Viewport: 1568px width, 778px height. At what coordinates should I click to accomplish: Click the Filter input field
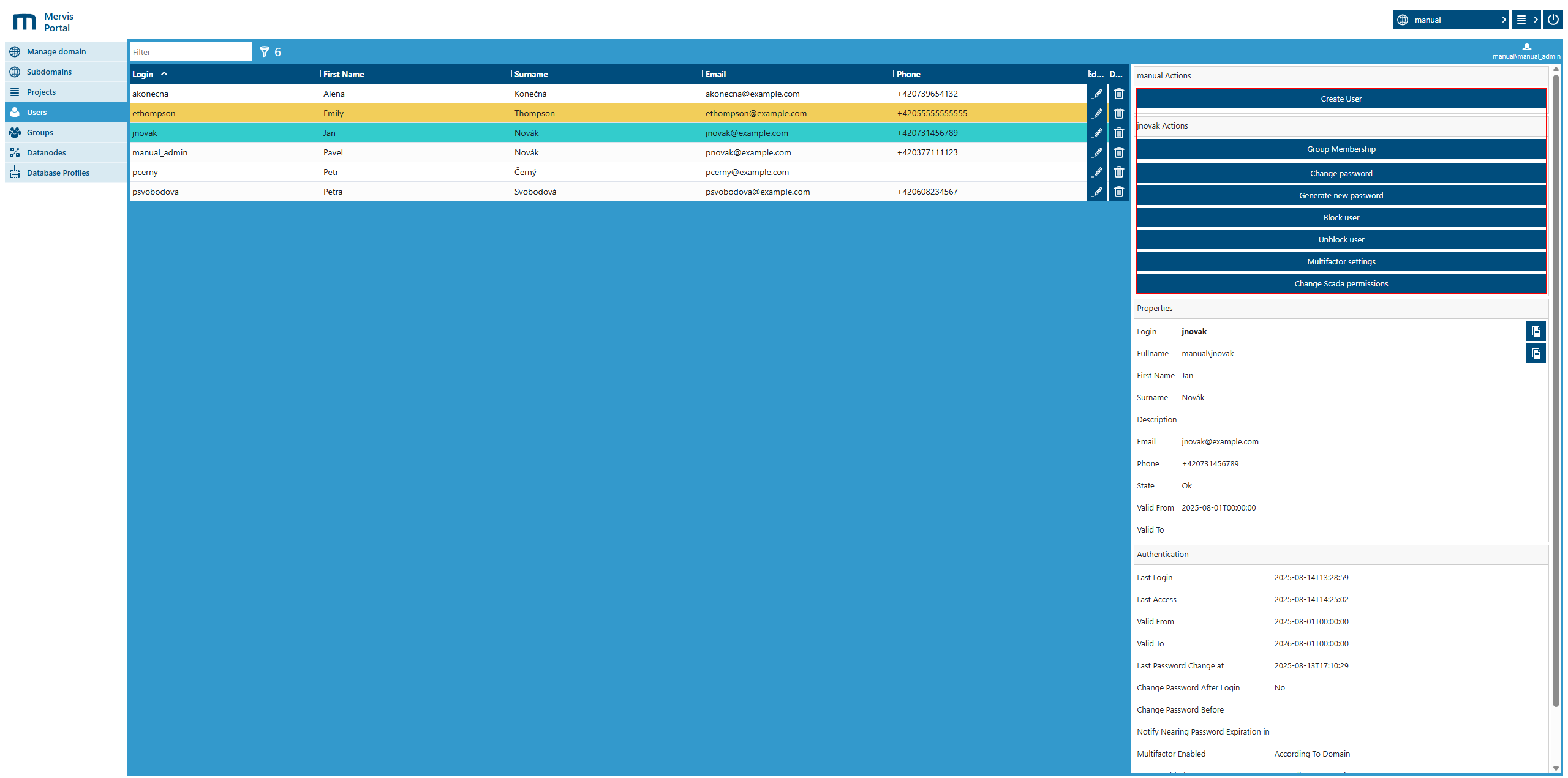191,52
